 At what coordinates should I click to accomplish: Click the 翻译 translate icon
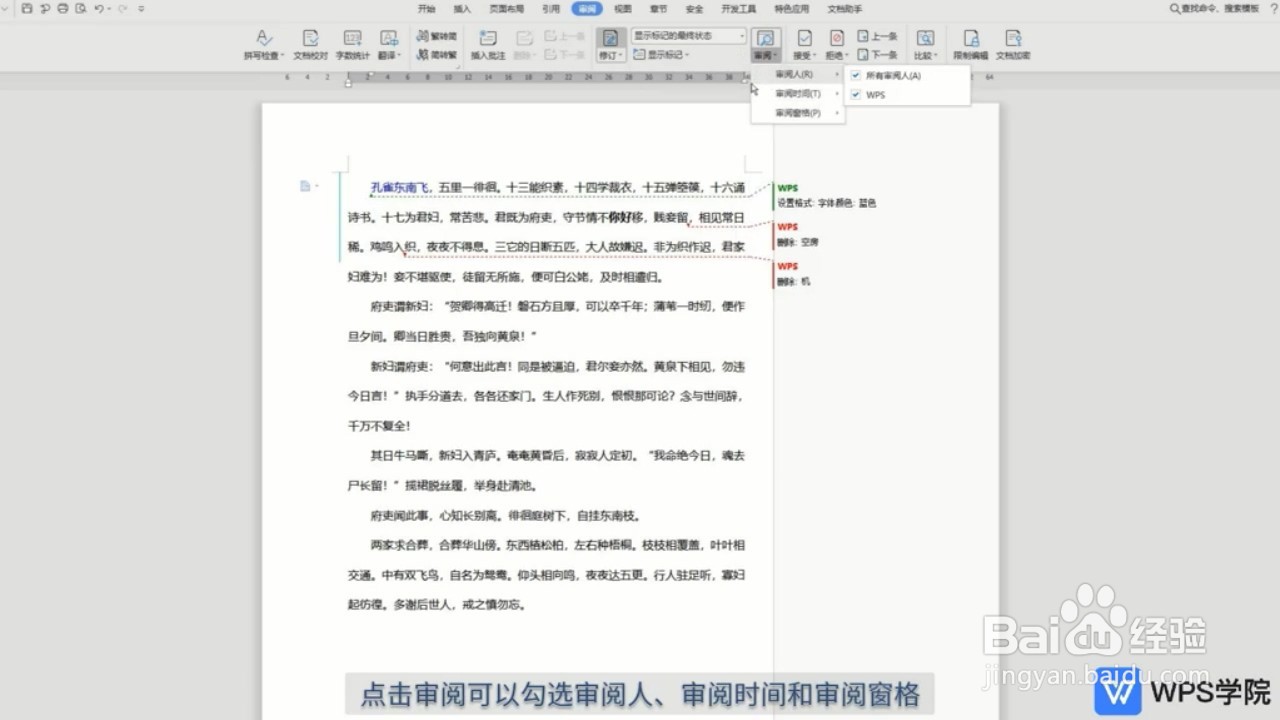(x=388, y=38)
